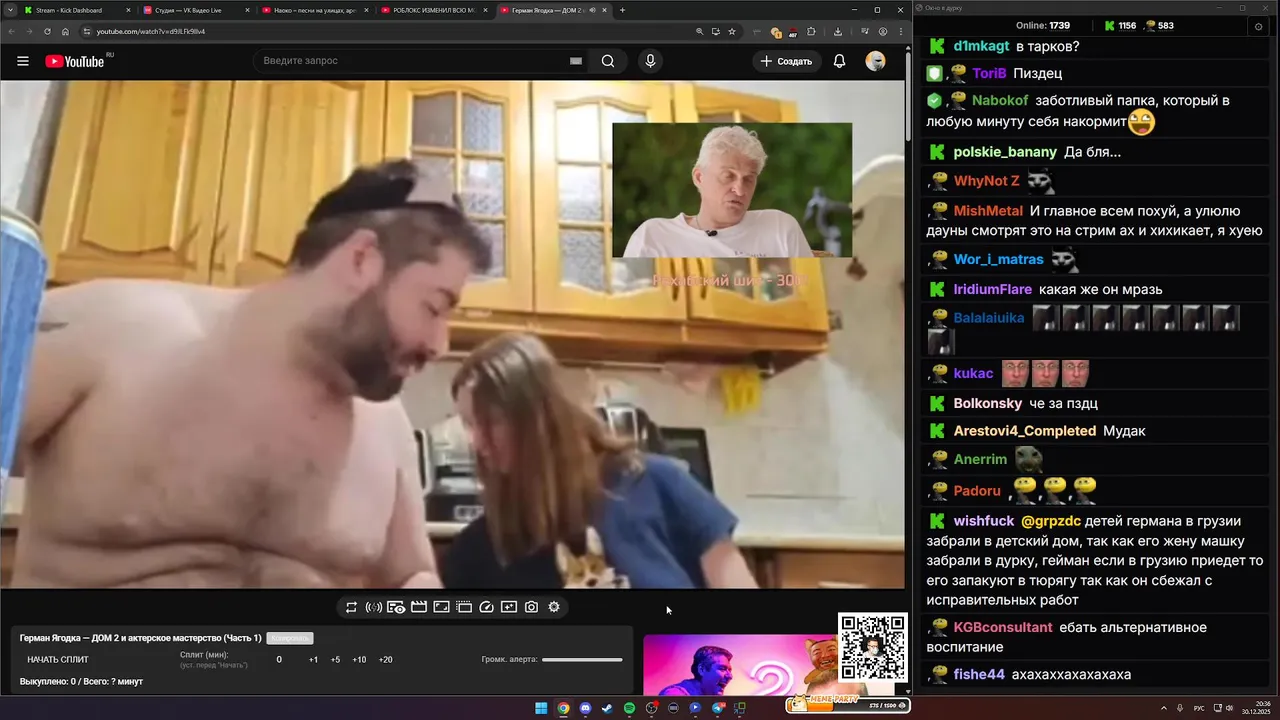Viewport: 1280px width, 720px height.
Task: Adjust the Громк. алерта volume slider
Action: [x=582, y=660]
